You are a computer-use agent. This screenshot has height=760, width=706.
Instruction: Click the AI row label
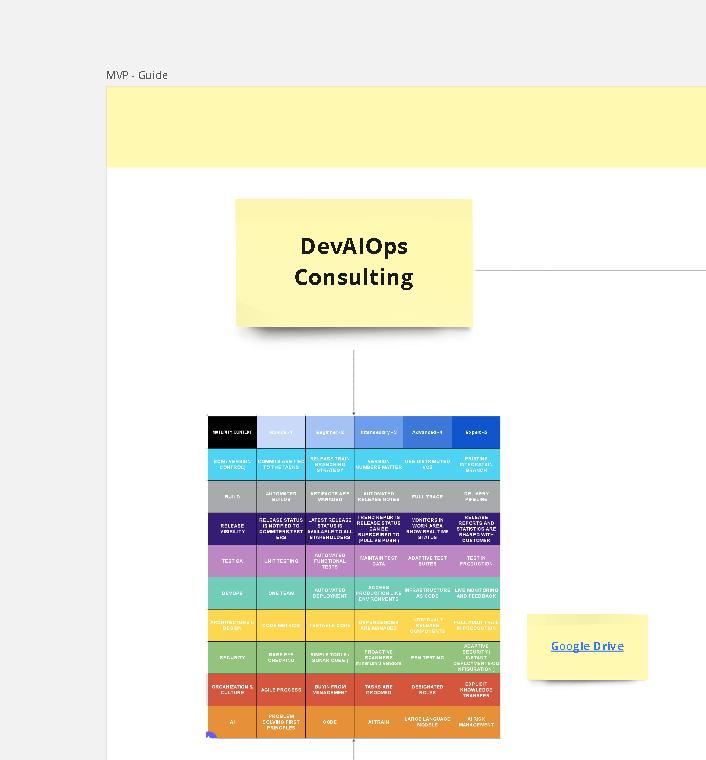tap(232, 722)
